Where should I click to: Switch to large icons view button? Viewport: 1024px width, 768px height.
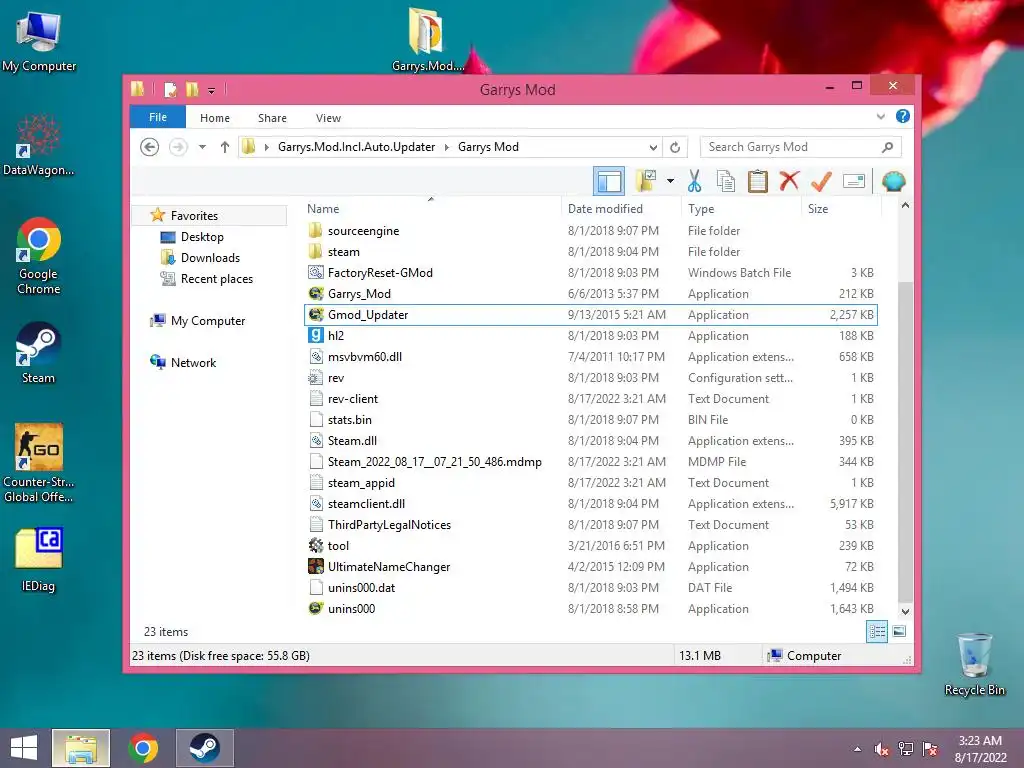tap(899, 631)
